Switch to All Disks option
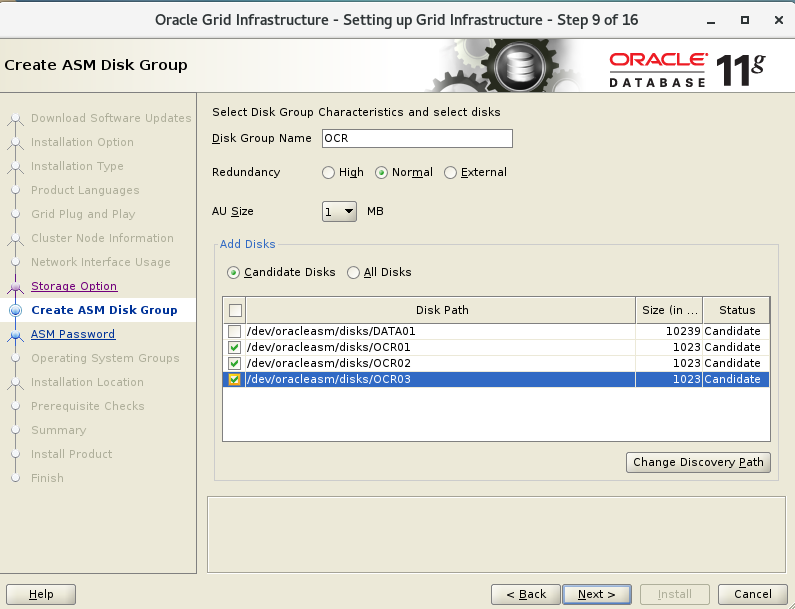The width and height of the screenshot is (795, 609). [x=353, y=273]
